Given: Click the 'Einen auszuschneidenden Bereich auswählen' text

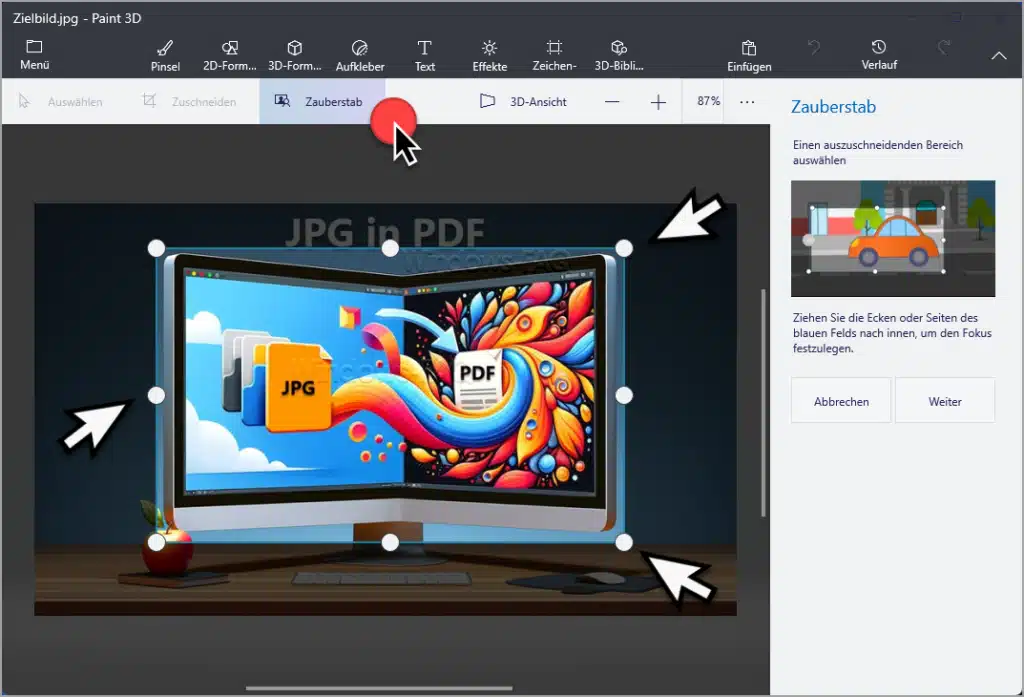Looking at the screenshot, I should [878, 152].
